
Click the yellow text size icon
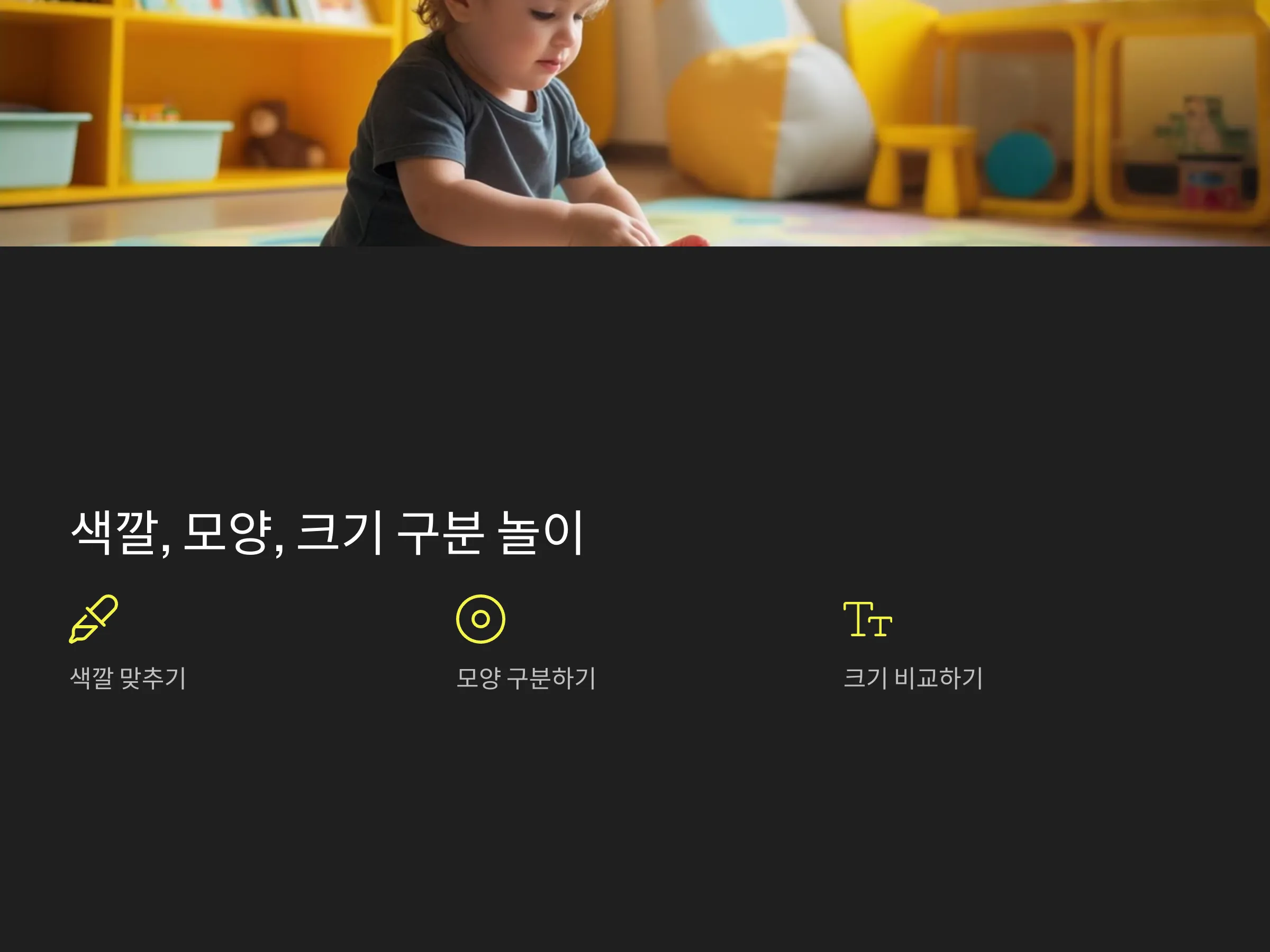click(867, 619)
